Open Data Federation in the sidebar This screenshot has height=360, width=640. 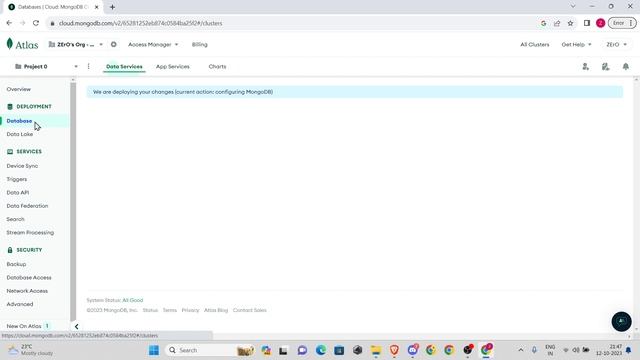point(27,206)
